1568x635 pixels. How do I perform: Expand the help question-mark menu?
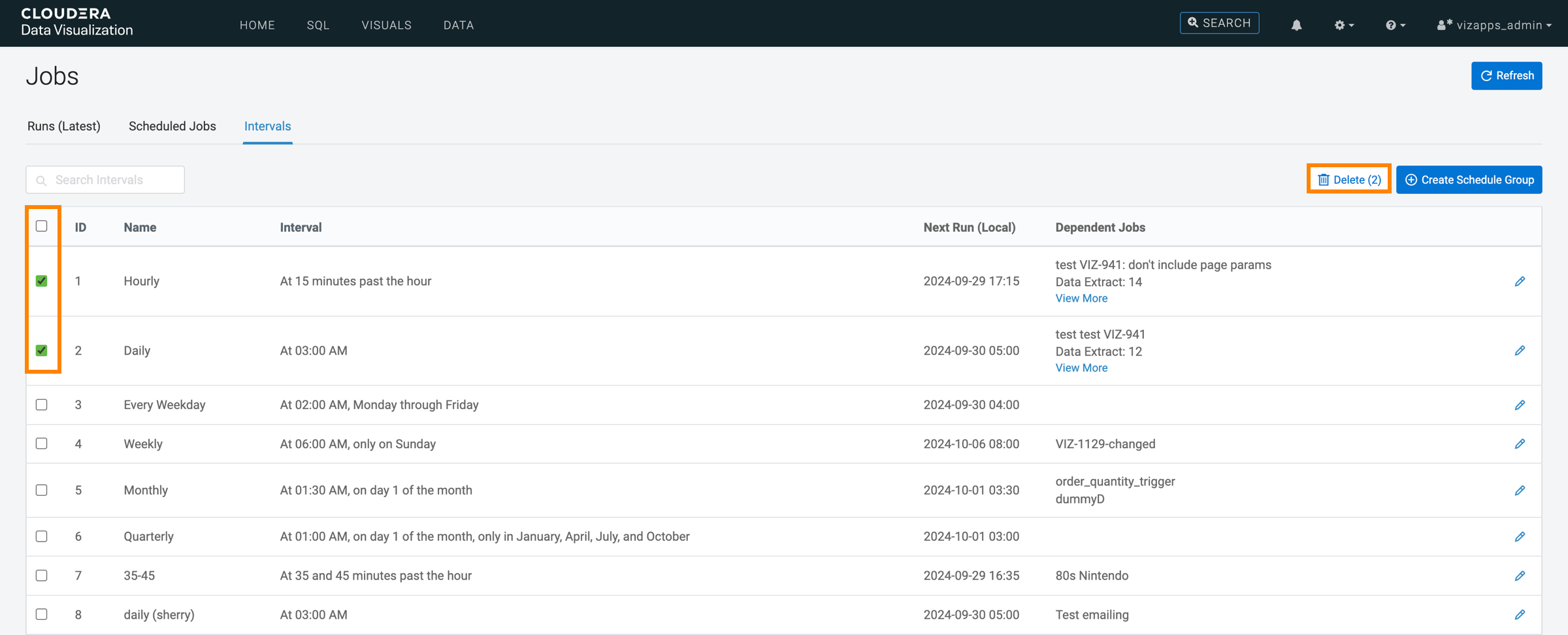tap(1395, 25)
